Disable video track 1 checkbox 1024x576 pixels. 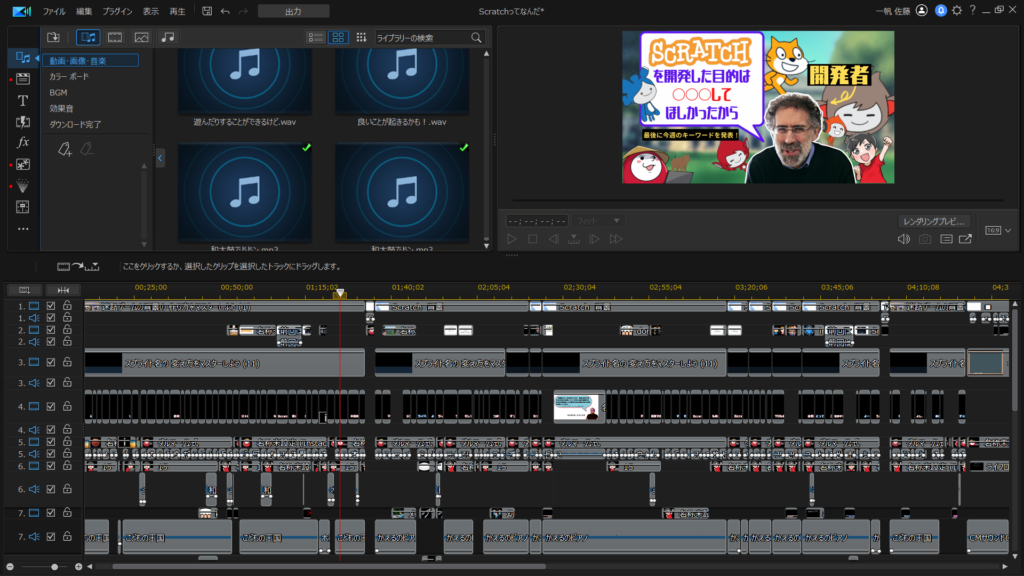coord(51,306)
